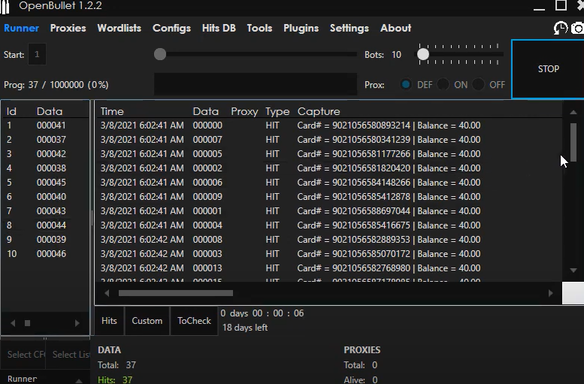Select the hit row with data 000009
Viewport: 584px width, 384px height.
[329, 197]
